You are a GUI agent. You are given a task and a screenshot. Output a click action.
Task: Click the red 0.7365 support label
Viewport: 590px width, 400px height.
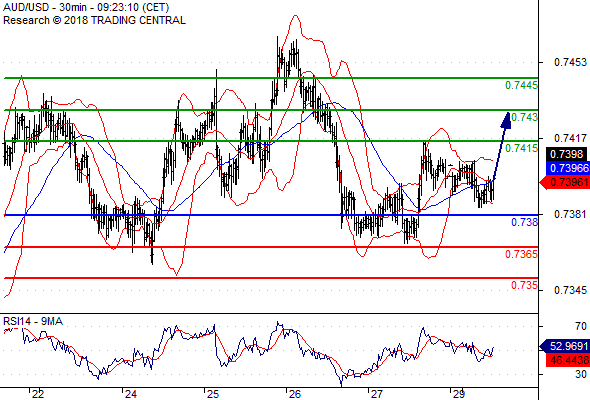coord(521,254)
